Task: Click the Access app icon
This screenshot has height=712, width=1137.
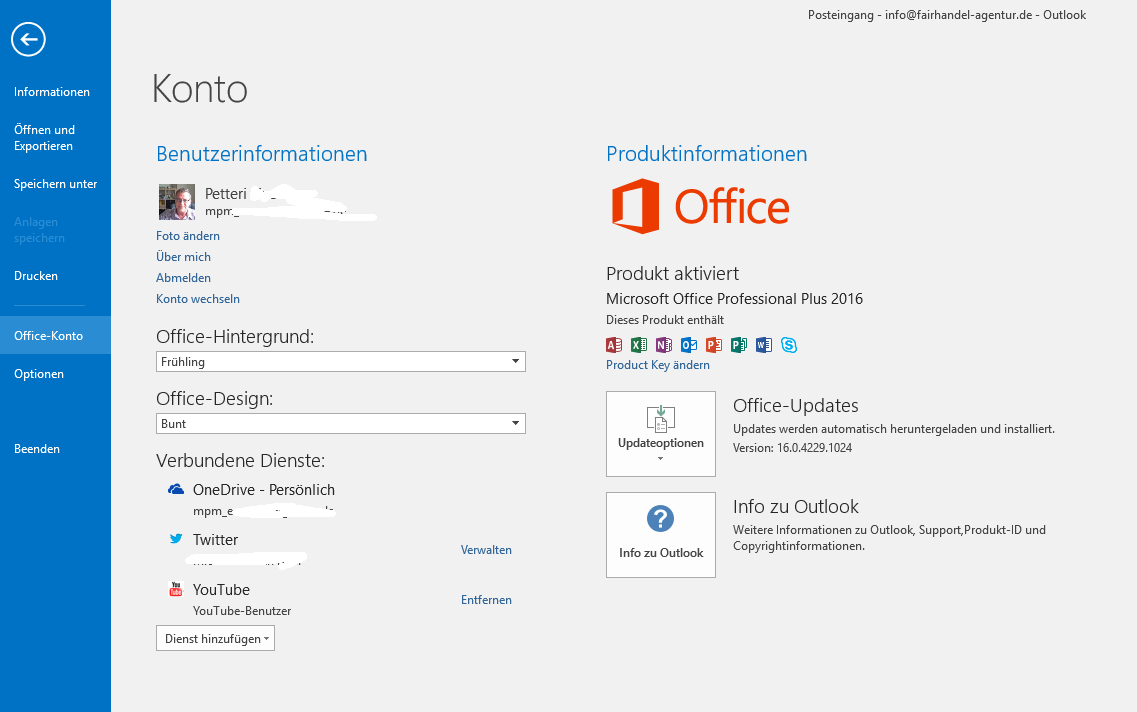Action: (613, 345)
